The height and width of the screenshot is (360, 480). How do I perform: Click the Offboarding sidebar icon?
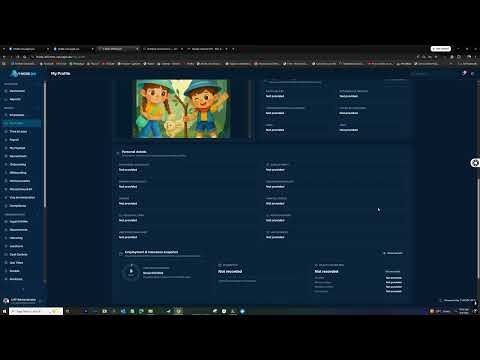coord(6,173)
